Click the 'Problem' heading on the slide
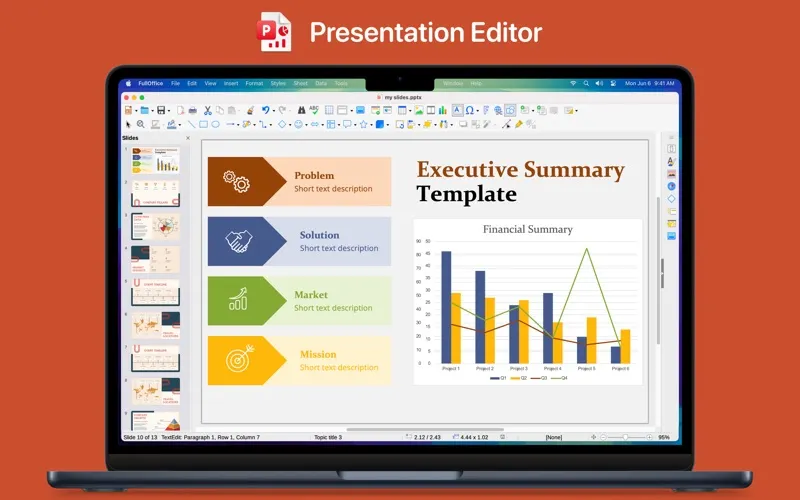The image size is (800, 500). point(314,175)
